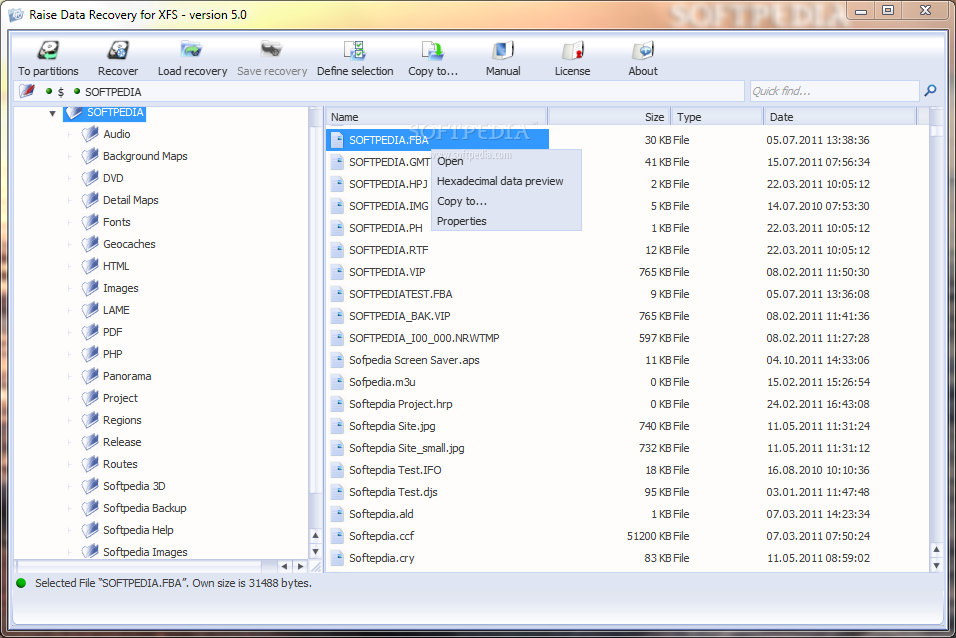This screenshot has width=956, height=638.
Task: Select the PHP folder
Action: pyautogui.click(x=113, y=354)
